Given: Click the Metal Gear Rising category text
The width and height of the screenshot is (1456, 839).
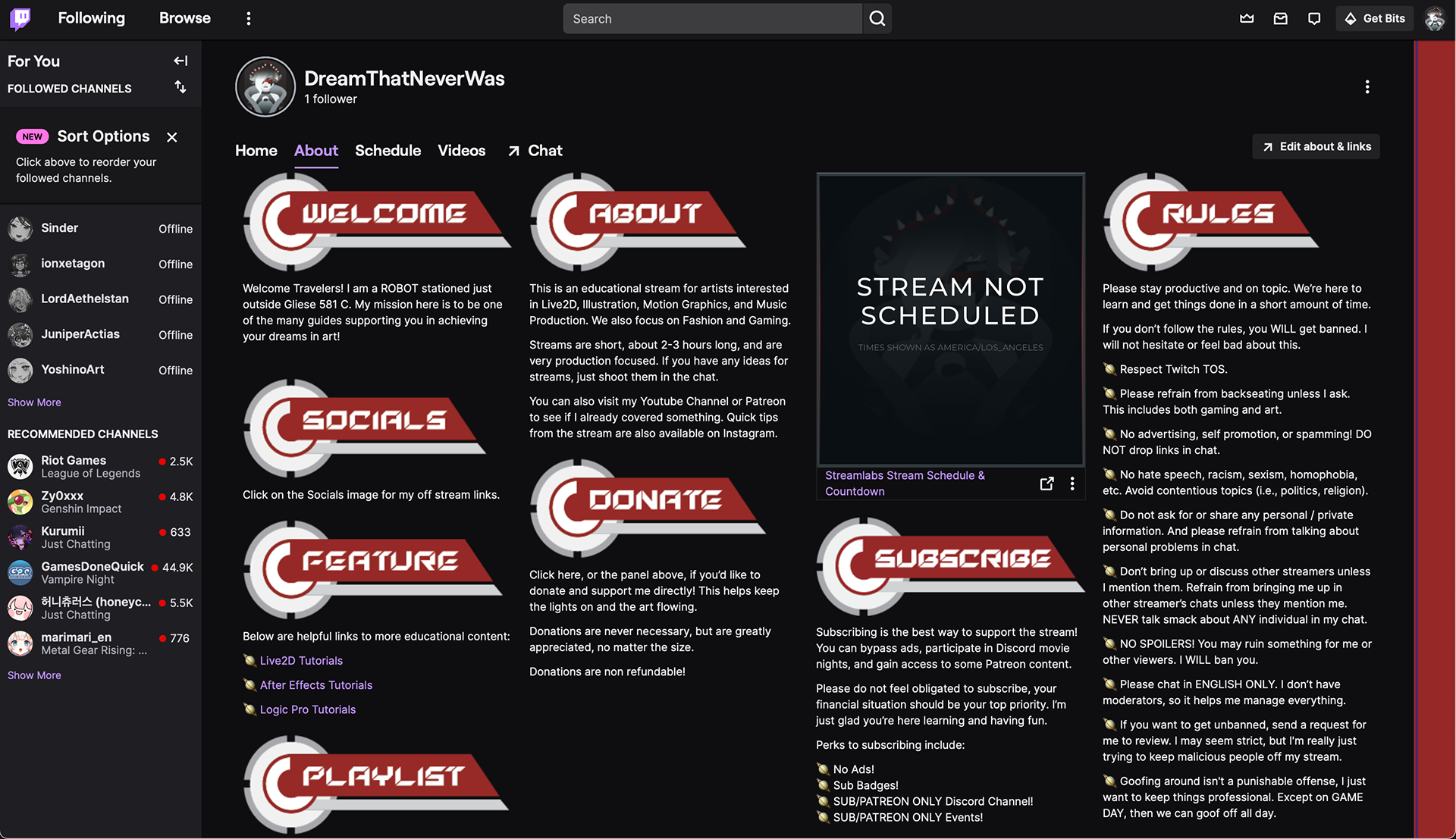Looking at the screenshot, I should point(94,651).
